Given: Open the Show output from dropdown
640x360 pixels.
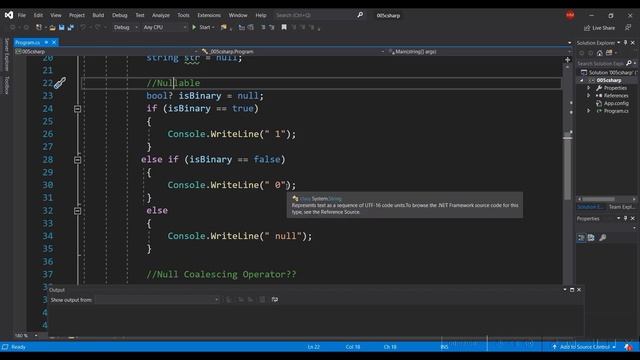Looking at the screenshot, I should [x=157, y=300].
